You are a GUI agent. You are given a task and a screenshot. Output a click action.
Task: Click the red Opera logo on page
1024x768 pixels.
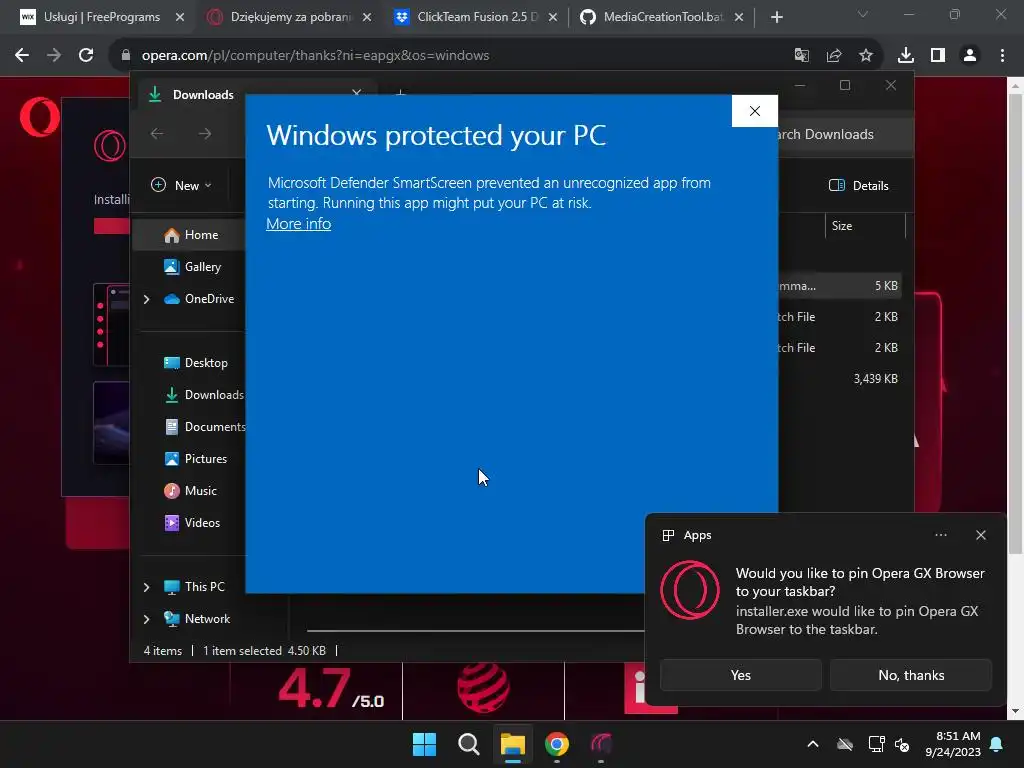[39, 118]
